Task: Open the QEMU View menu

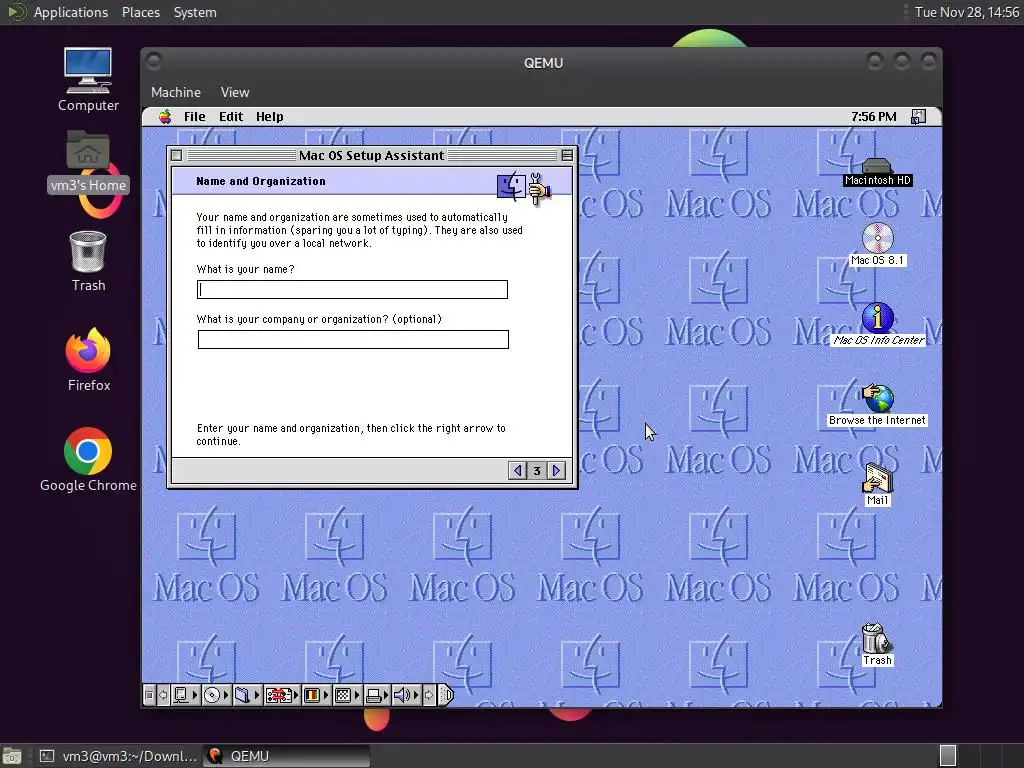Action: (234, 92)
